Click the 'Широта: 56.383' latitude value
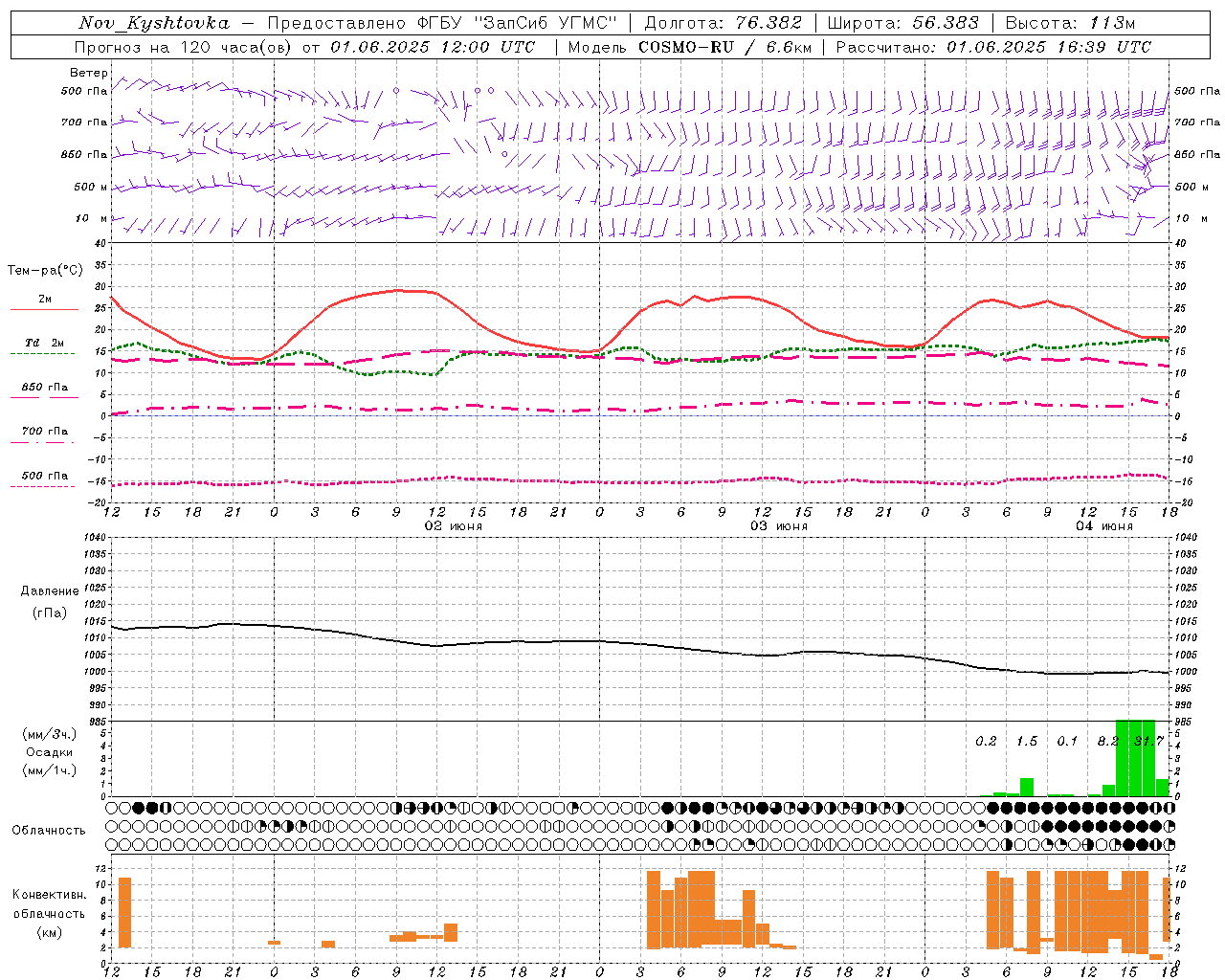Image resolution: width=1225 pixels, height=980 pixels. [902, 23]
